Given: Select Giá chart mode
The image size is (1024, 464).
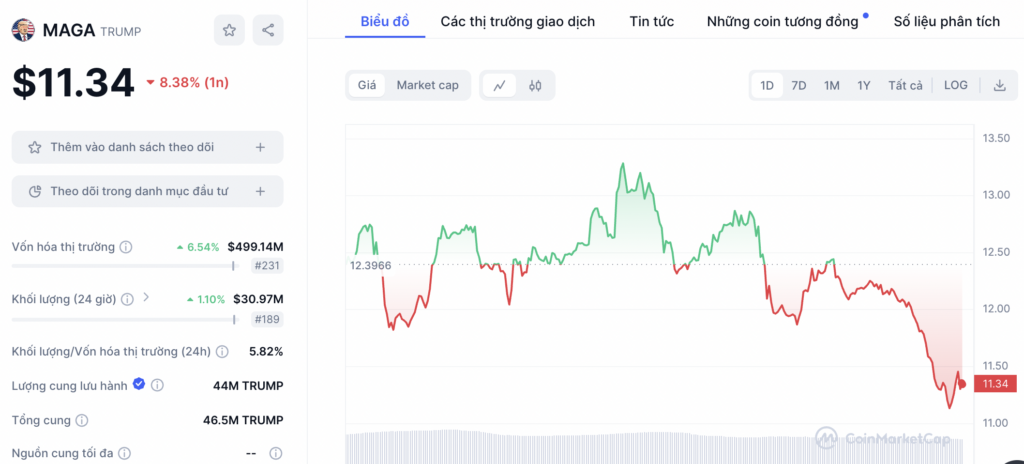Looking at the screenshot, I should pyautogui.click(x=367, y=85).
